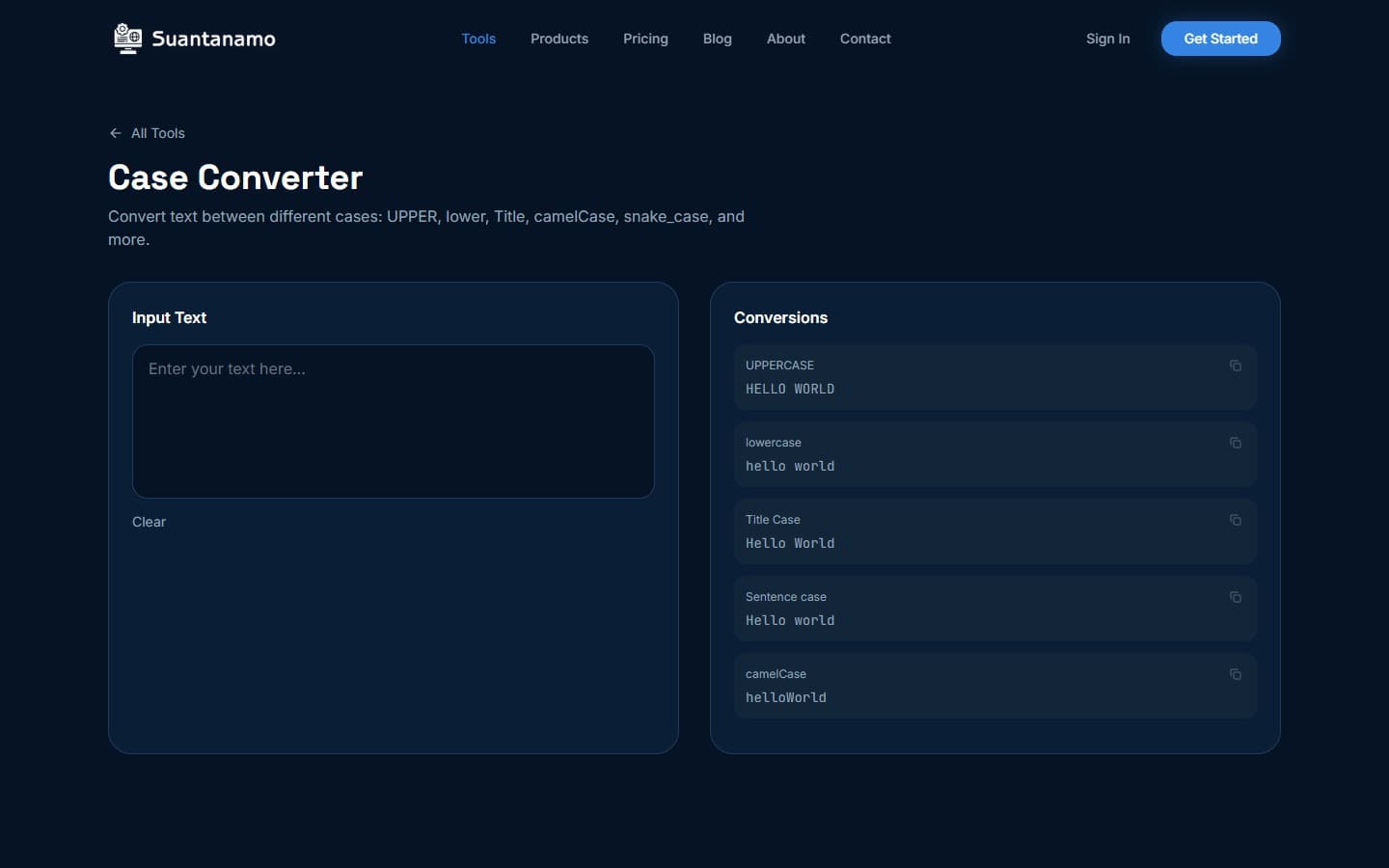Click the back arrow next to All Tools
This screenshot has width=1389, height=868.
point(115,133)
